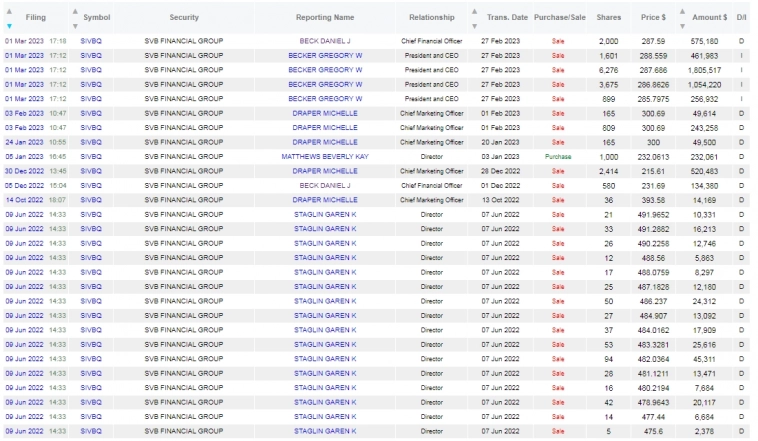The height and width of the screenshot is (441, 758).
Task: Click the D/I column header
Action: 741,17
